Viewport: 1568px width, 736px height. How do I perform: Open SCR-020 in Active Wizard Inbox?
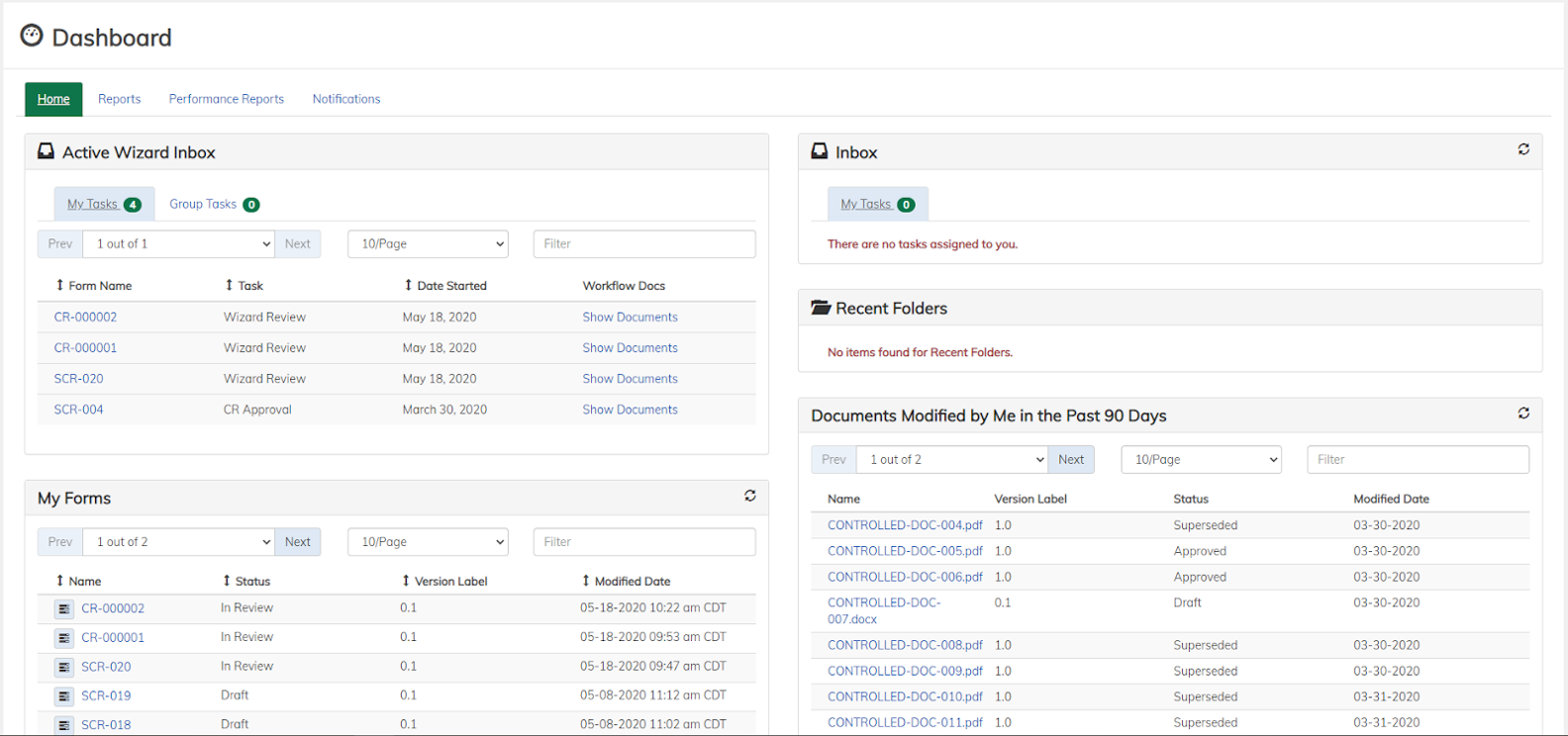point(78,379)
